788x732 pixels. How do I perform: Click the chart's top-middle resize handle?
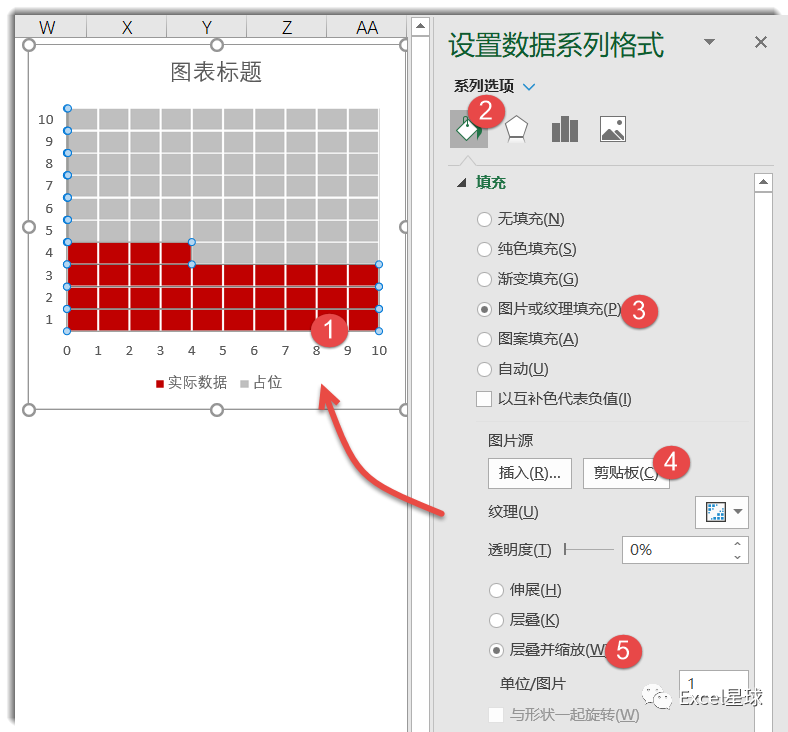pos(217,45)
